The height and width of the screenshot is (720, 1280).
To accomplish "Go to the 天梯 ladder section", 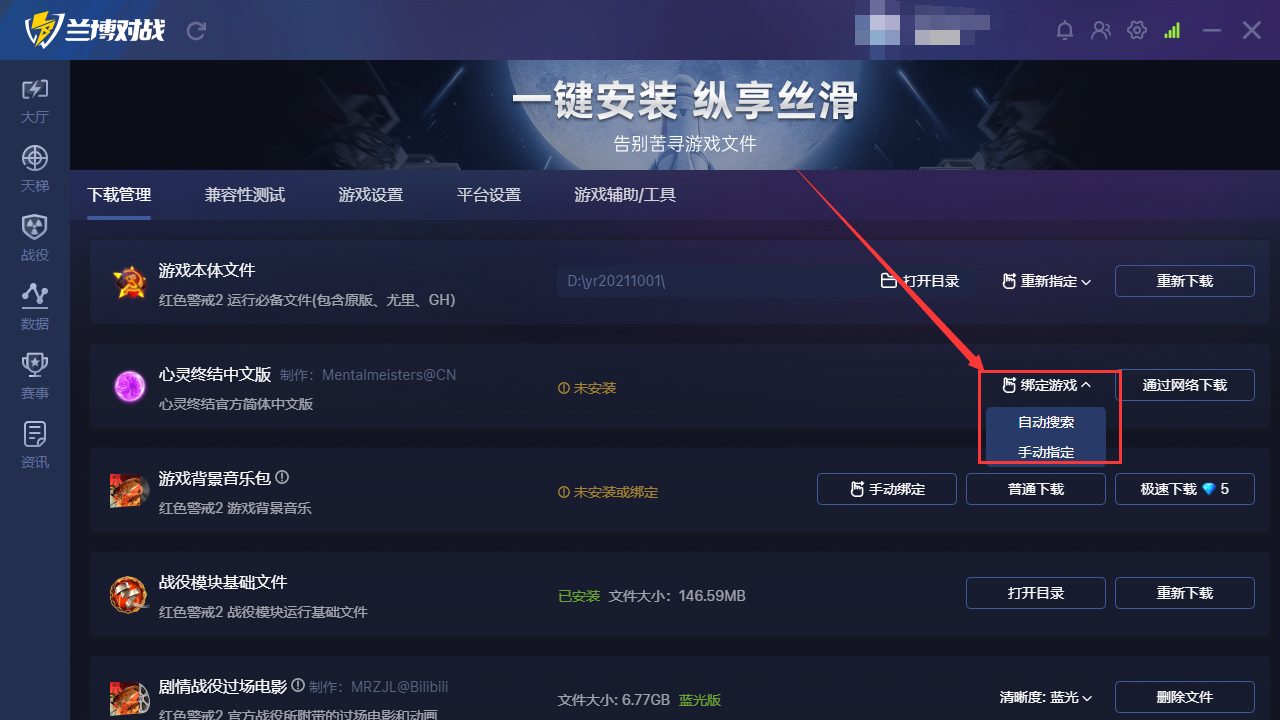I will (x=35, y=170).
